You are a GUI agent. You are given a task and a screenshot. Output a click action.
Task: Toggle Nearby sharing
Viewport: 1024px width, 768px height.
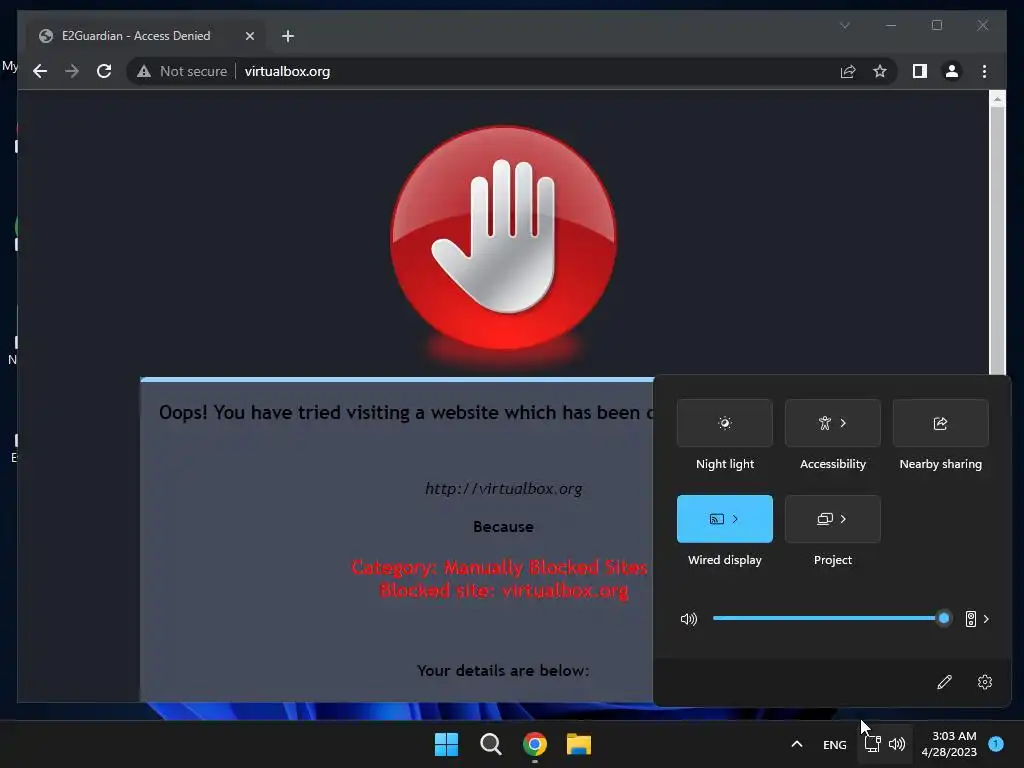940,423
